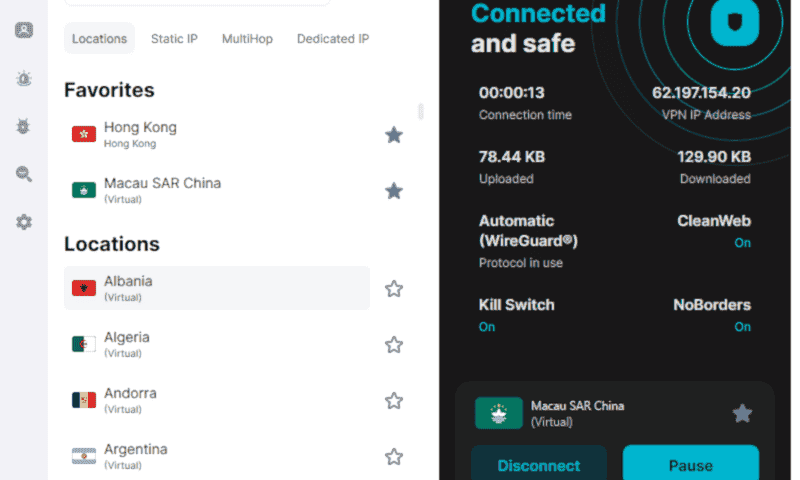
Task: Select Macau SAR China in Favorites
Action: click(217, 191)
